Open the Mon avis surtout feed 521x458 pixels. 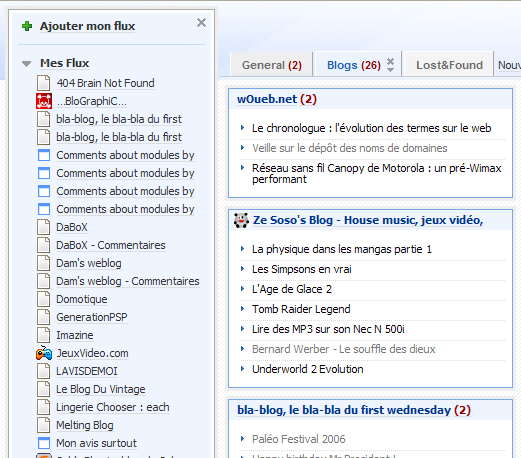pyautogui.click(x=96, y=443)
